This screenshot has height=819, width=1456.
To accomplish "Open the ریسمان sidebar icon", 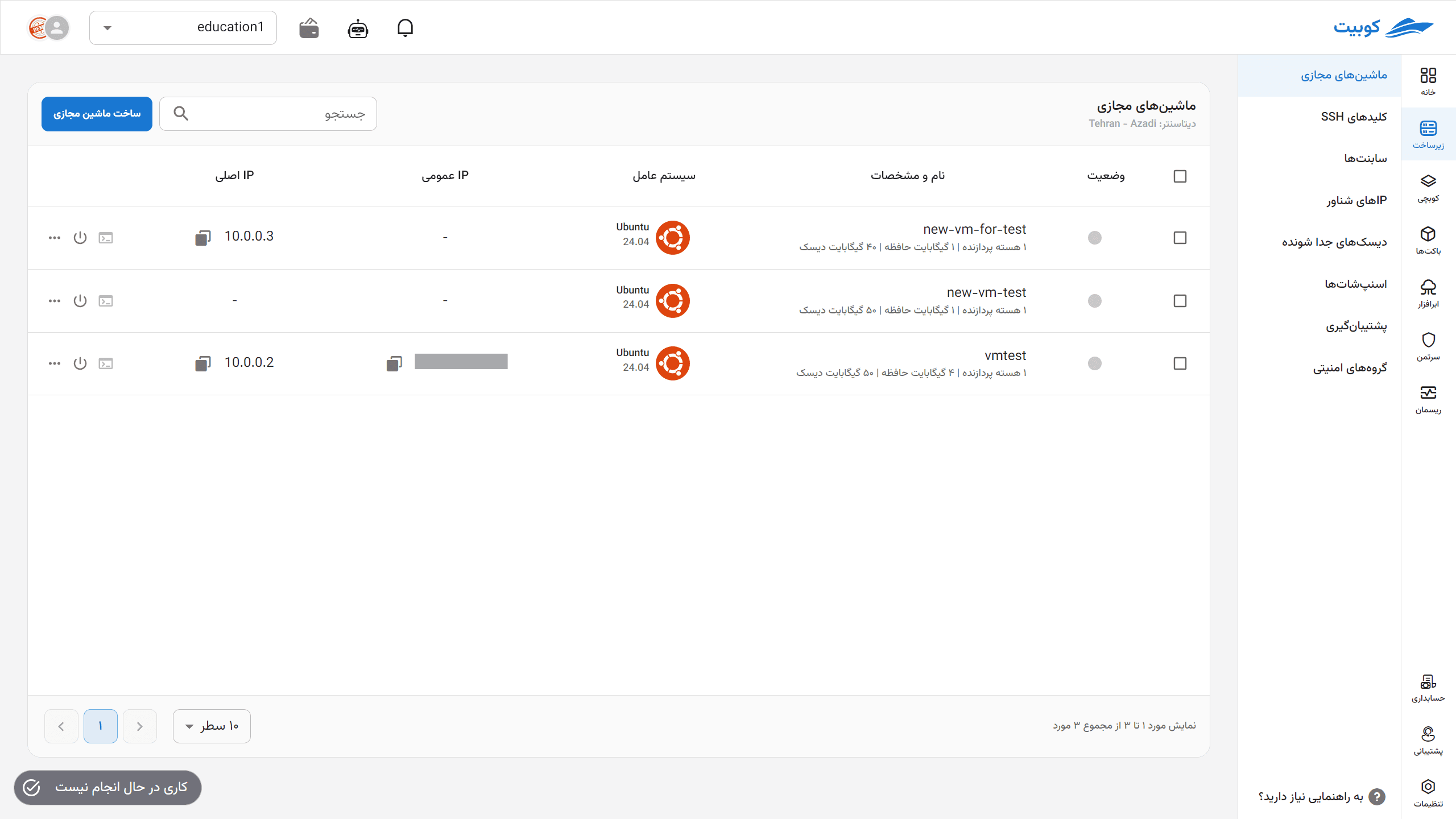I will tap(1428, 399).
